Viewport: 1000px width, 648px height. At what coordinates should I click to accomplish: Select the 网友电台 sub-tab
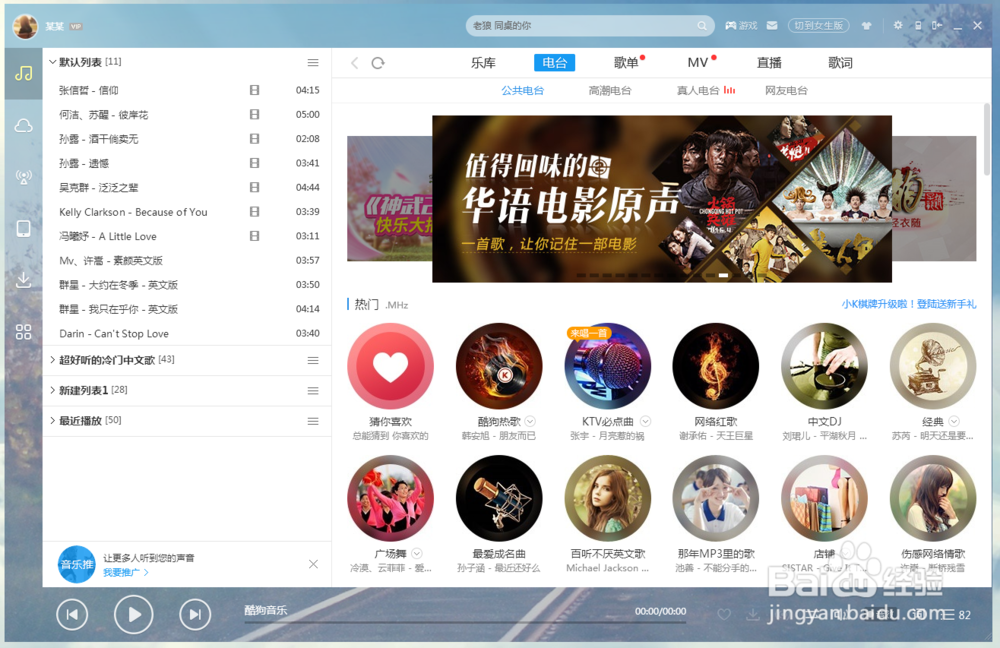pyautogui.click(x=786, y=91)
